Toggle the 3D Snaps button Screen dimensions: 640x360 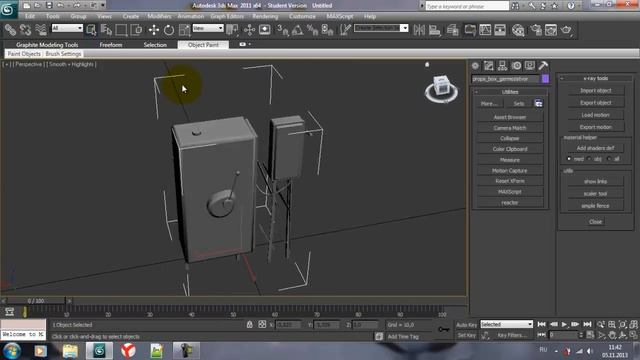[x=282, y=30]
